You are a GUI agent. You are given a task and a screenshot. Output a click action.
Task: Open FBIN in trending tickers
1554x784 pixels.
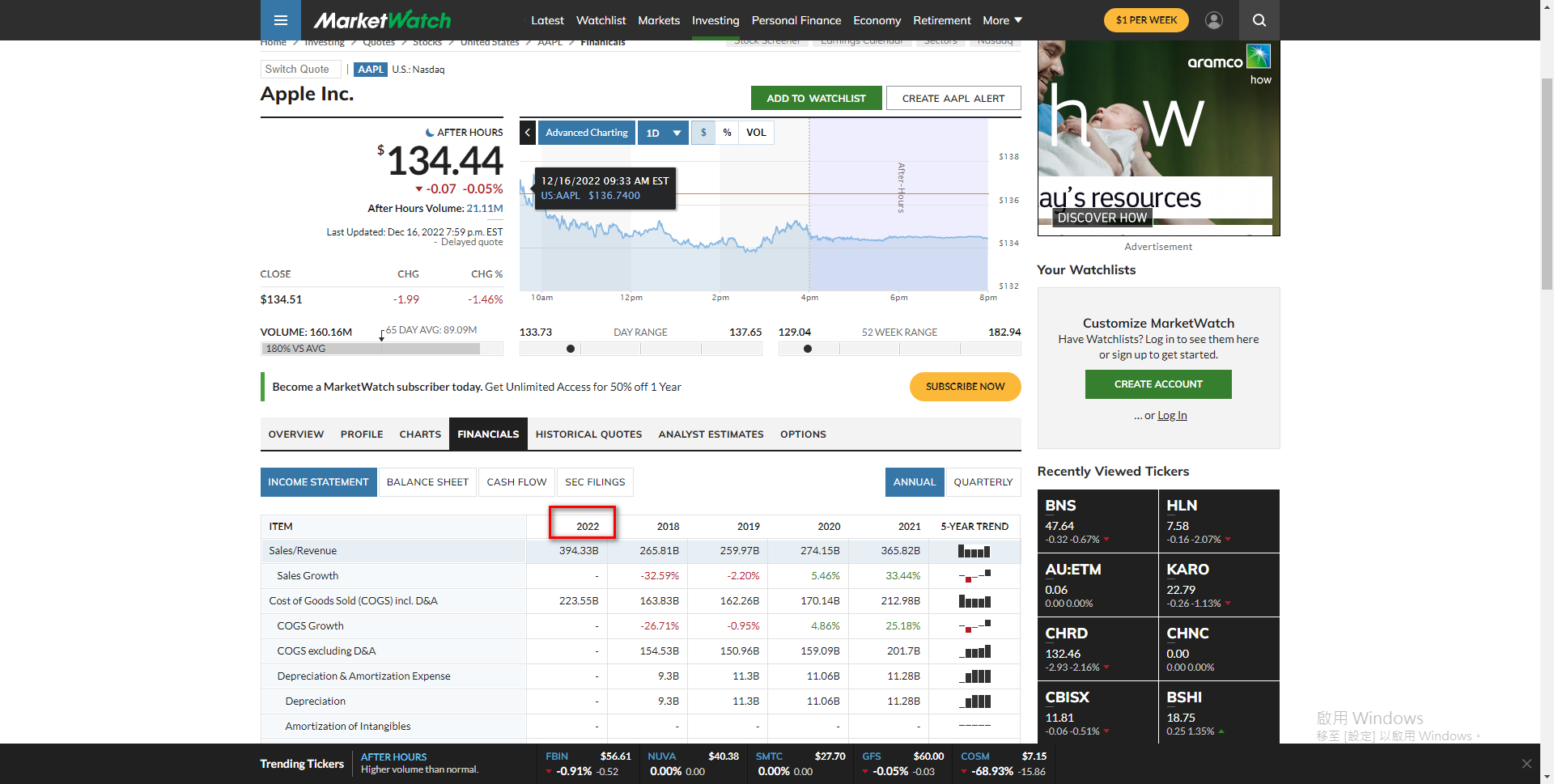pyautogui.click(x=588, y=764)
